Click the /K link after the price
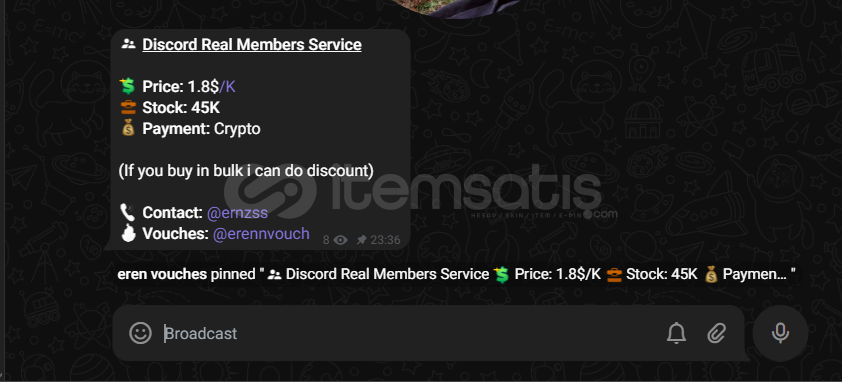The image size is (842, 382). point(227,87)
